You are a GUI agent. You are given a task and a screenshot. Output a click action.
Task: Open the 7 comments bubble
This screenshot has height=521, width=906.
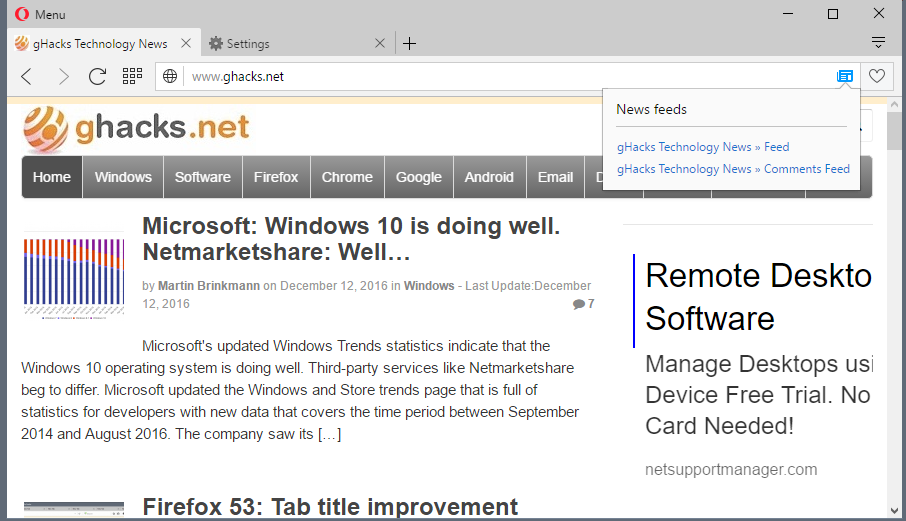[584, 304]
